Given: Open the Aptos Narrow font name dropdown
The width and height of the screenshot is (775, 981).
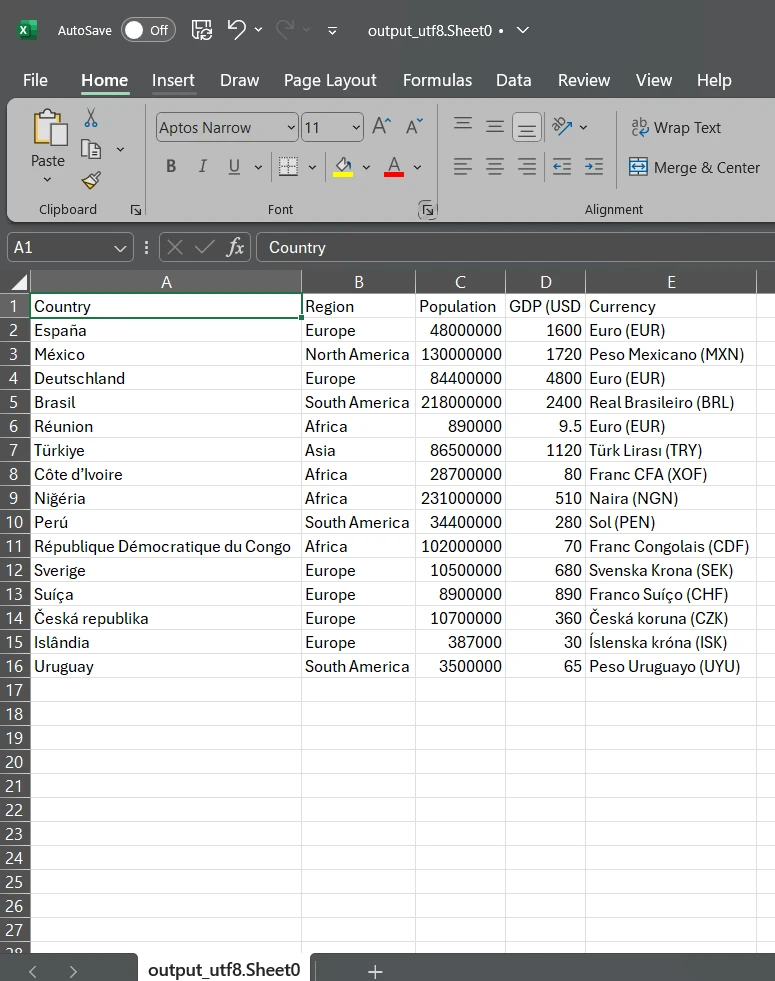Looking at the screenshot, I should click(291, 128).
